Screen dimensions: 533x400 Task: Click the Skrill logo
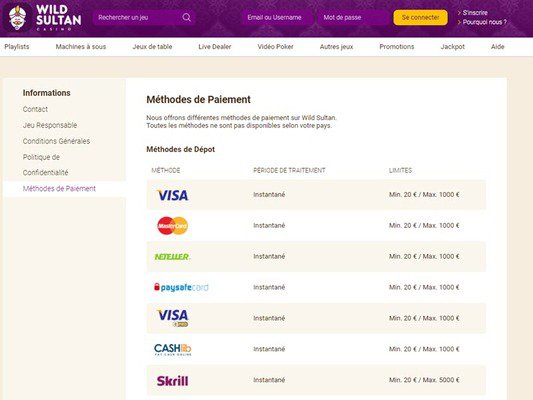[172, 381]
